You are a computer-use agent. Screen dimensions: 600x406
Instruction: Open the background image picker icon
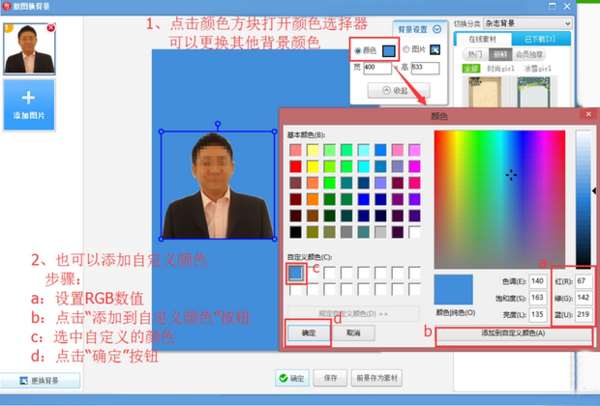pyautogui.click(x=435, y=50)
